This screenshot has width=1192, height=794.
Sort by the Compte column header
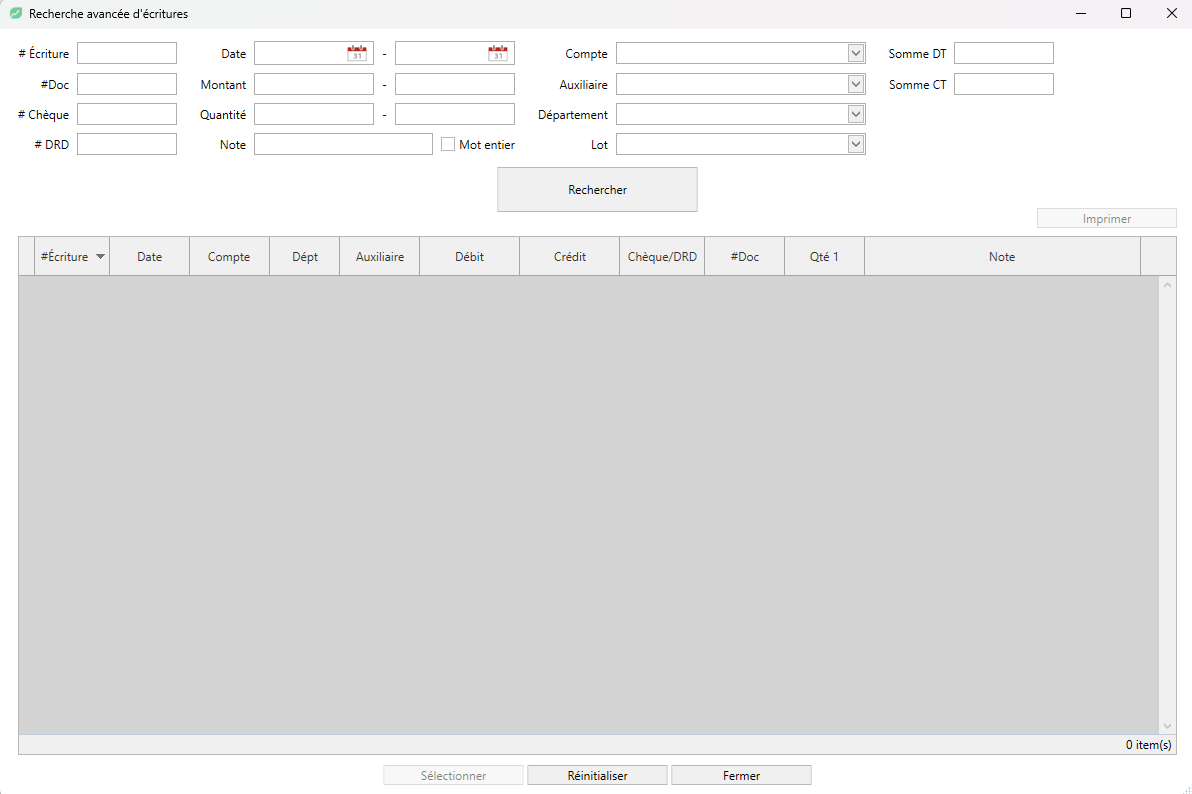tap(229, 256)
